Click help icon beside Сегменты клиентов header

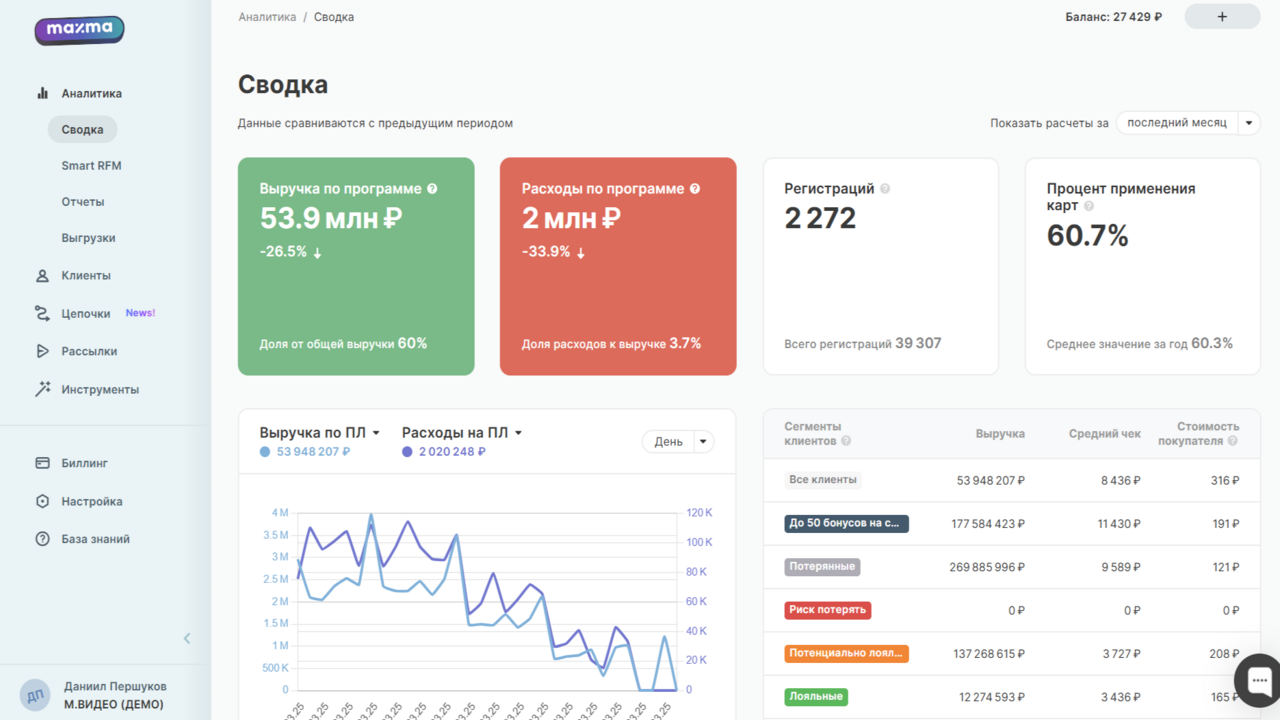[x=846, y=441]
